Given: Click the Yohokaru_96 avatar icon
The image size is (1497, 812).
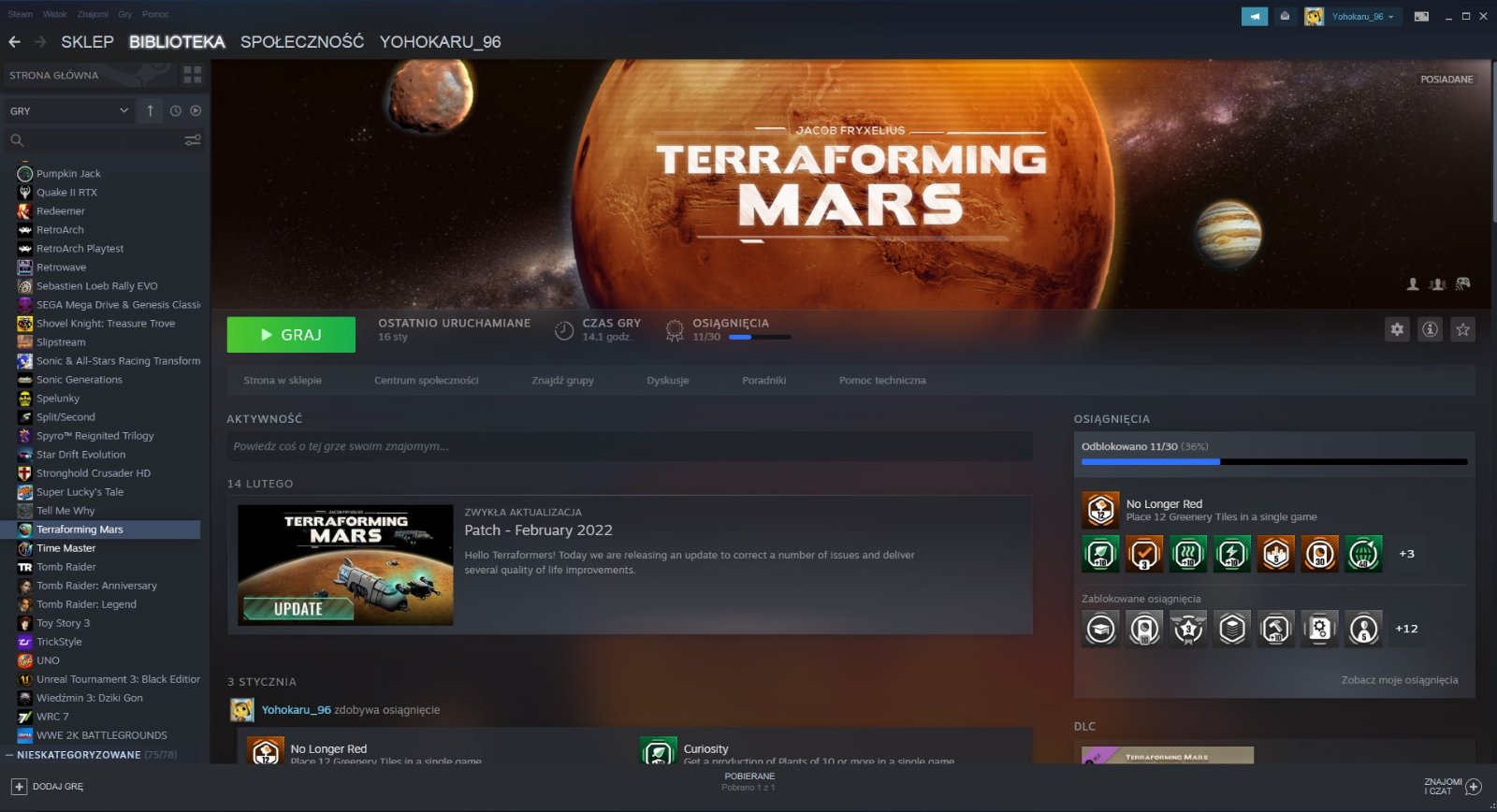Looking at the screenshot, I should pos(1314,17).
